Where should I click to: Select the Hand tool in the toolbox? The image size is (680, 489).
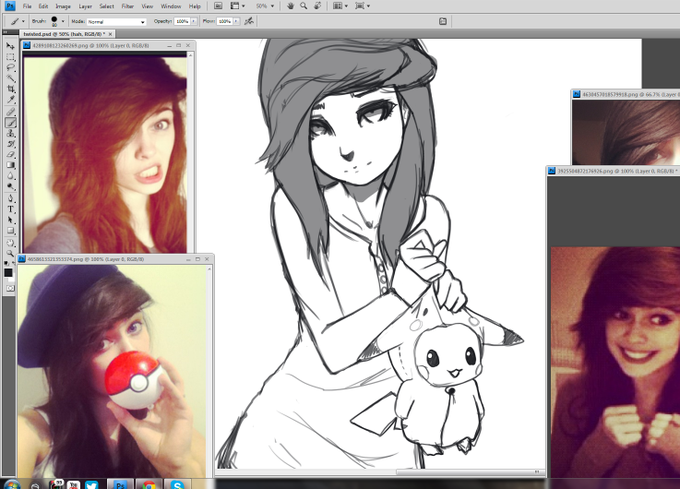point(10,243)
